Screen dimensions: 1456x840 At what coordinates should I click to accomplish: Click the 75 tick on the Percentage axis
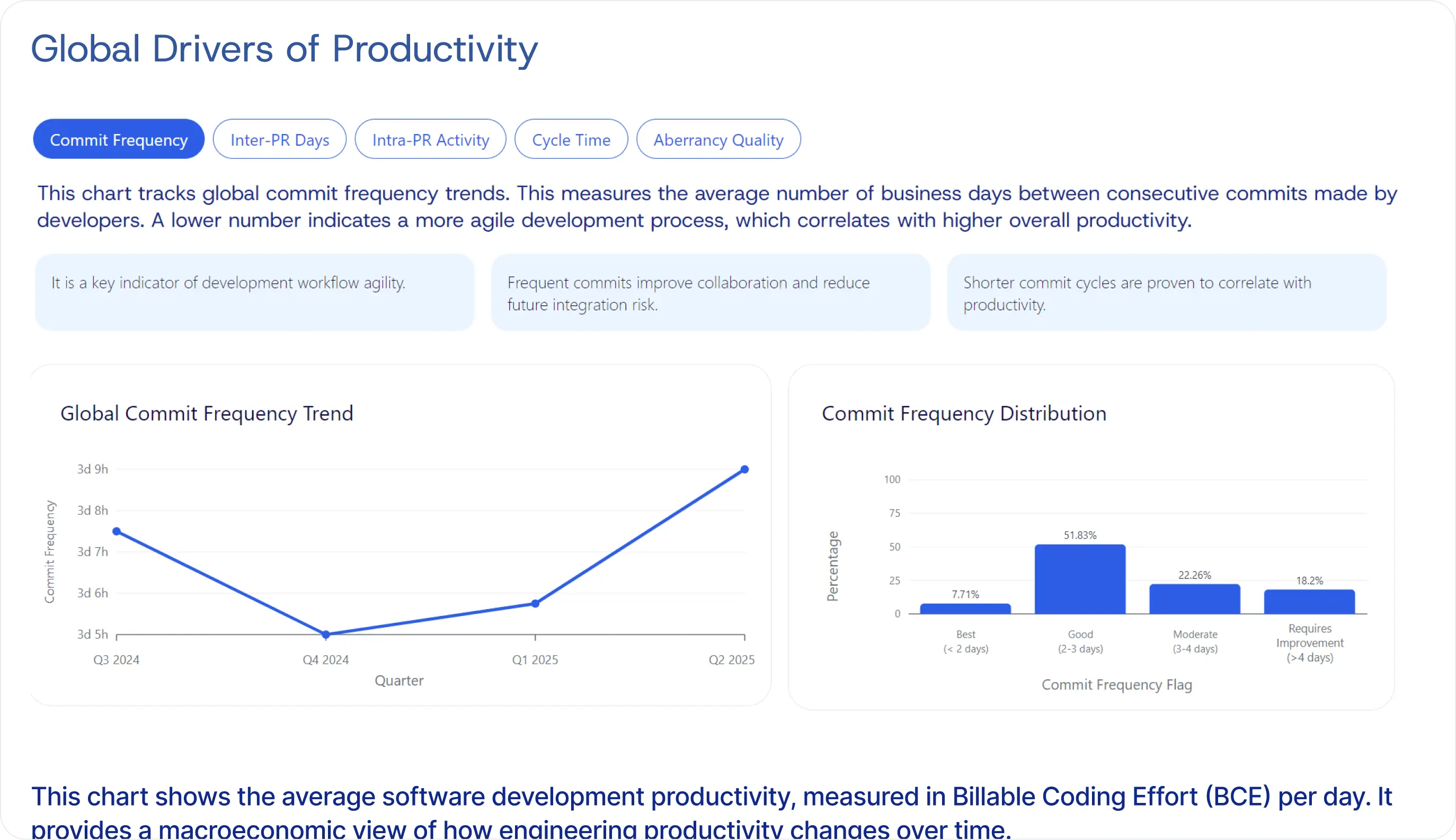pos(894,513)
